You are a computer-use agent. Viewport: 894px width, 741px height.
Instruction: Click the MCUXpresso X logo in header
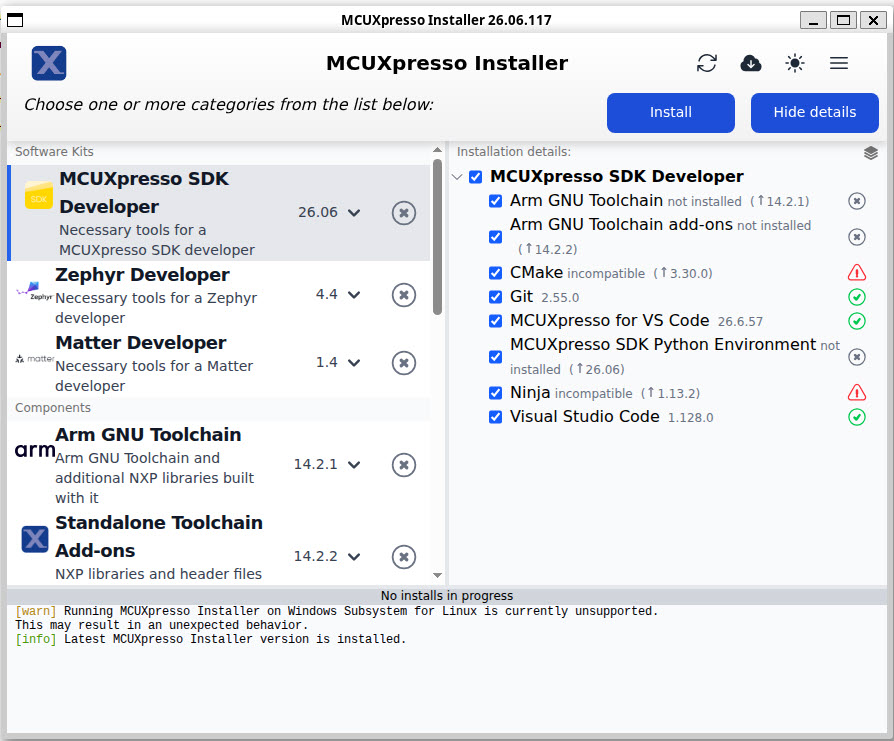tap(48, 63)
